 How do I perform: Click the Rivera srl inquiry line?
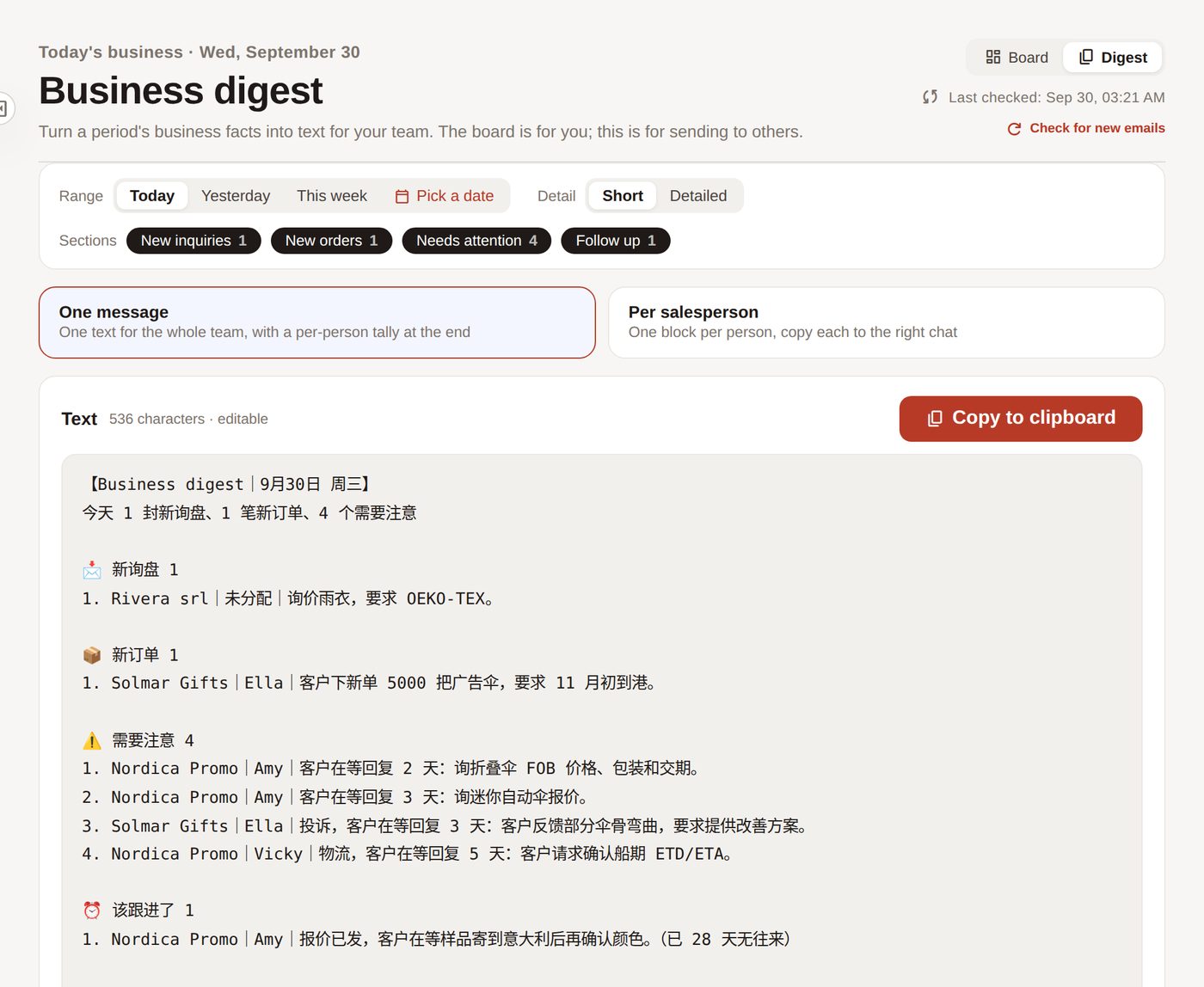(288, 598)
